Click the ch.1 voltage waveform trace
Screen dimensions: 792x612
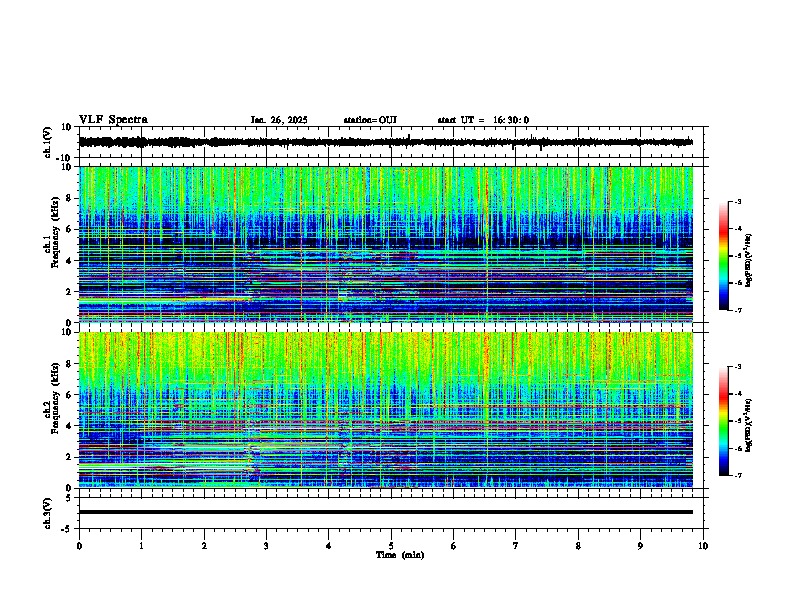pos(386,142)
